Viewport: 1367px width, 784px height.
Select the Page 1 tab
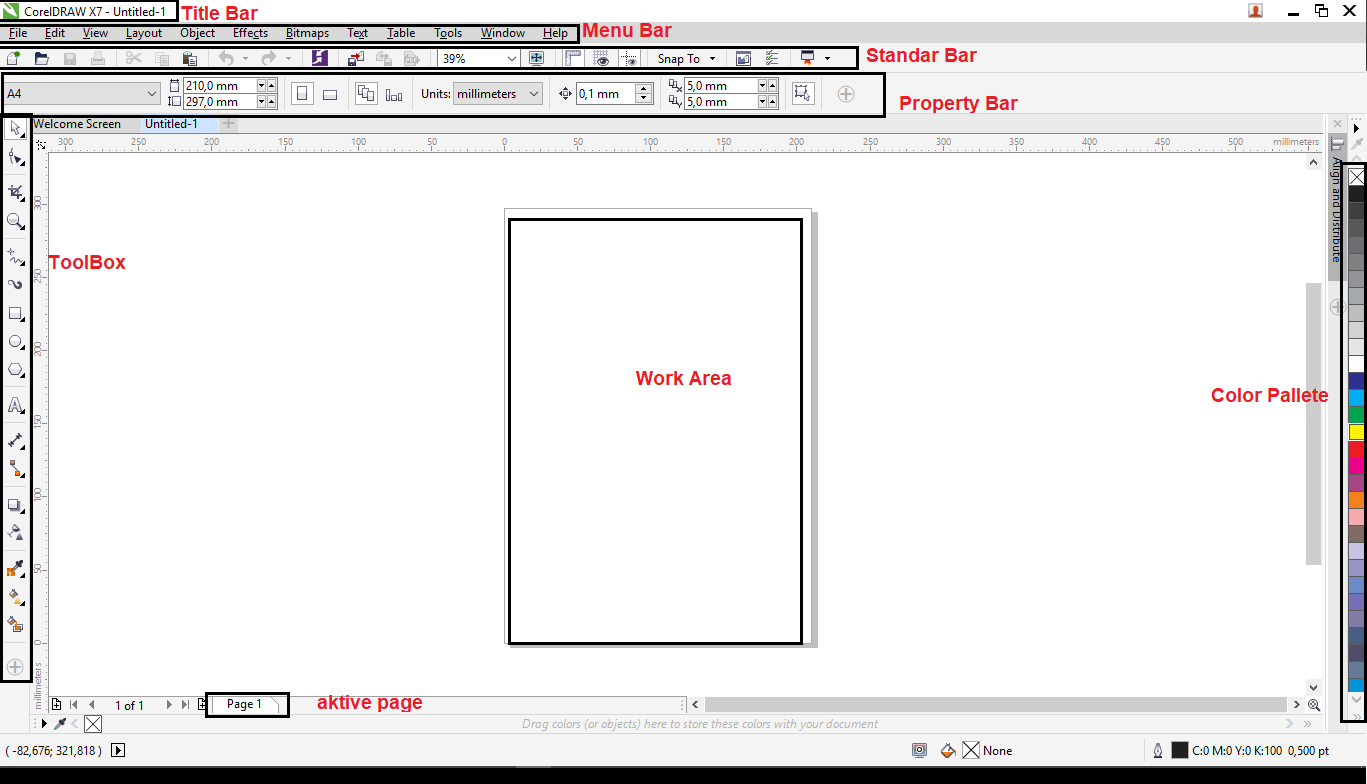click(x=244, y=704)
